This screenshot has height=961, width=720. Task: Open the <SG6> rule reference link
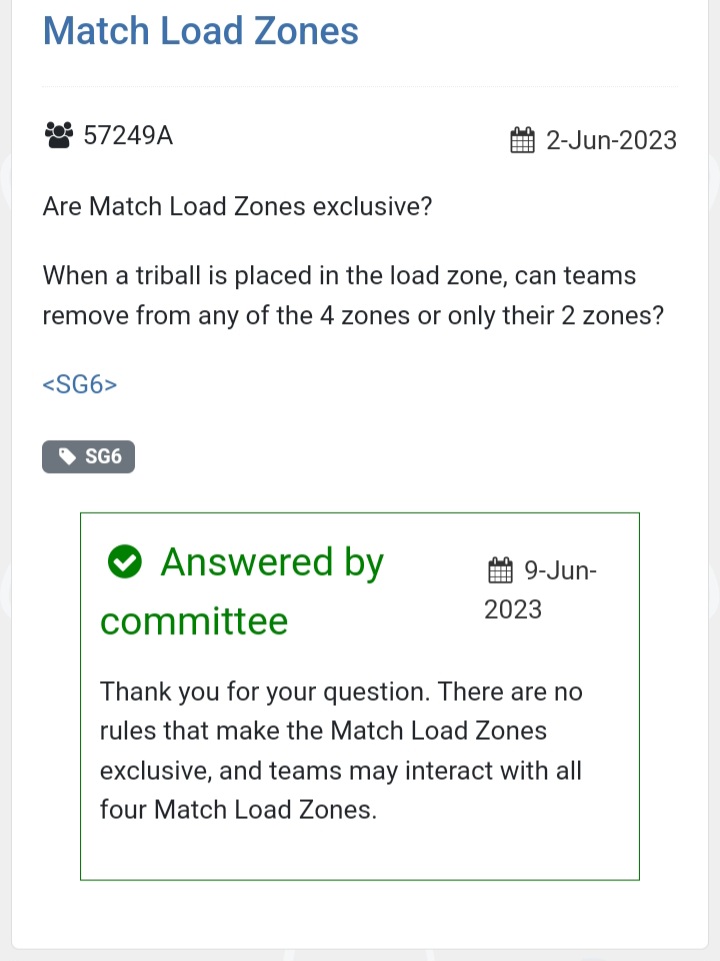(x=80, y=385)
